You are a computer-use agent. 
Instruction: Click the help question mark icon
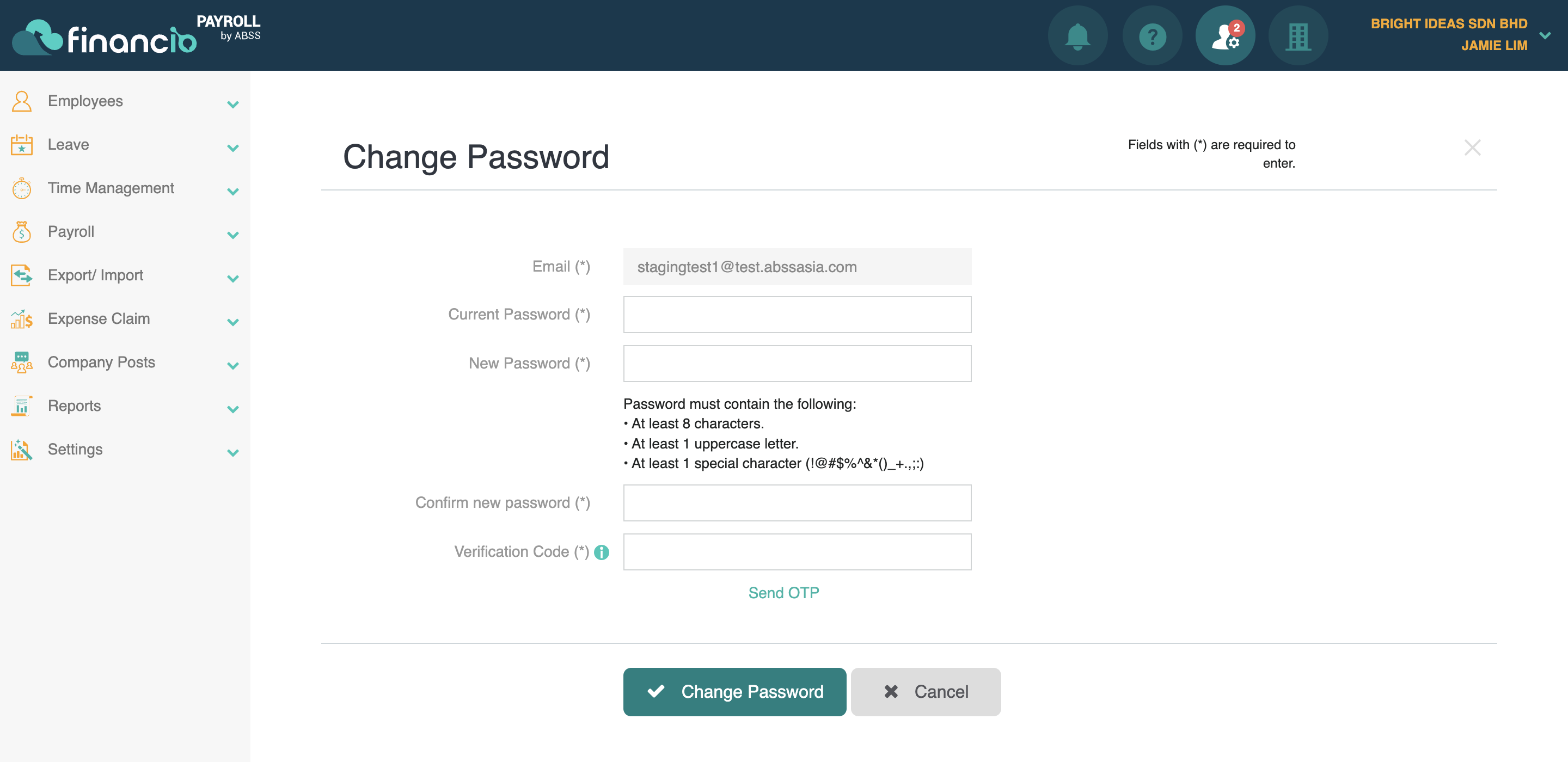click(1151, 36)
